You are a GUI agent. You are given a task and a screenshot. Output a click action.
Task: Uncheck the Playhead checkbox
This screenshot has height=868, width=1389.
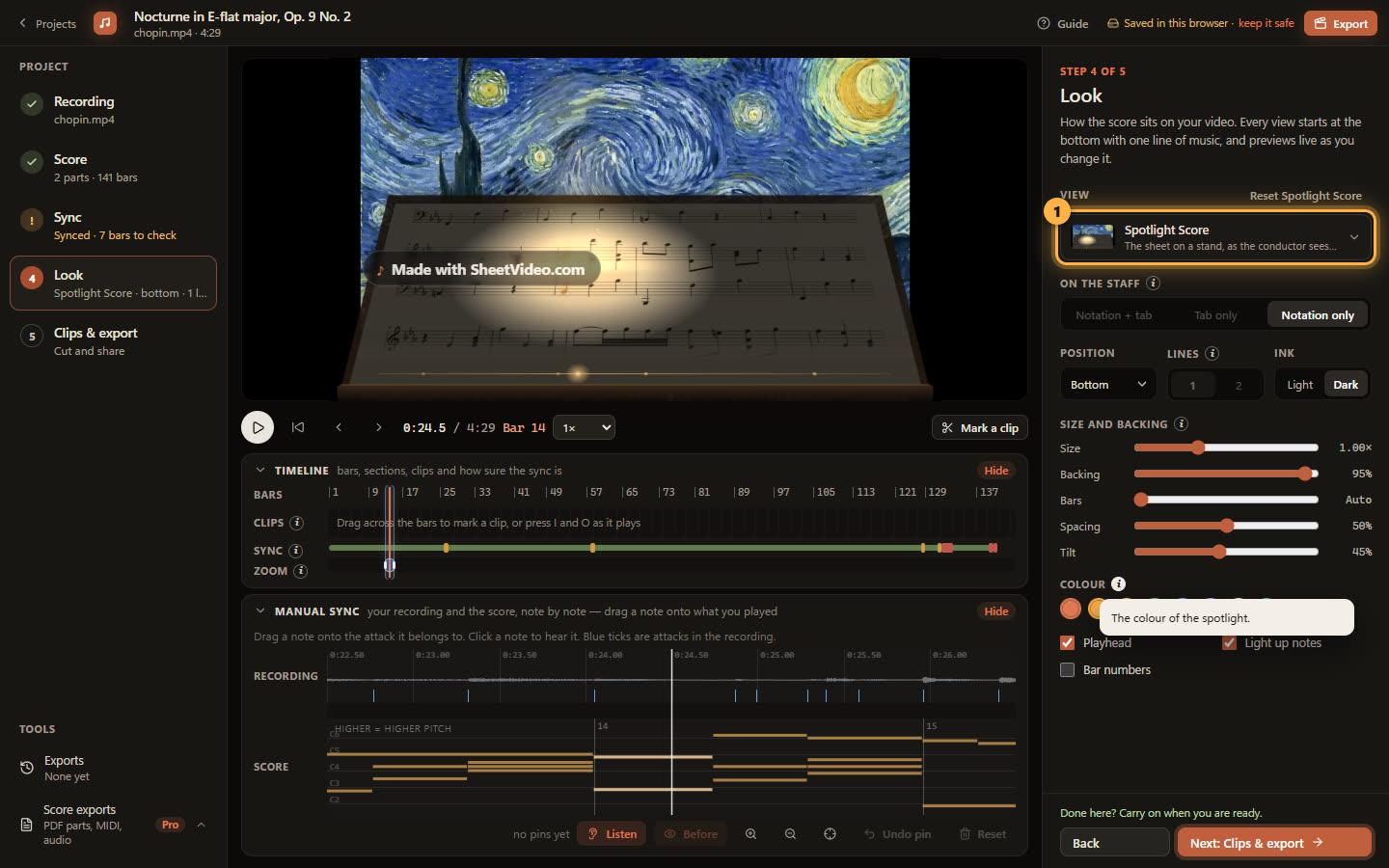click(1067, 643)
